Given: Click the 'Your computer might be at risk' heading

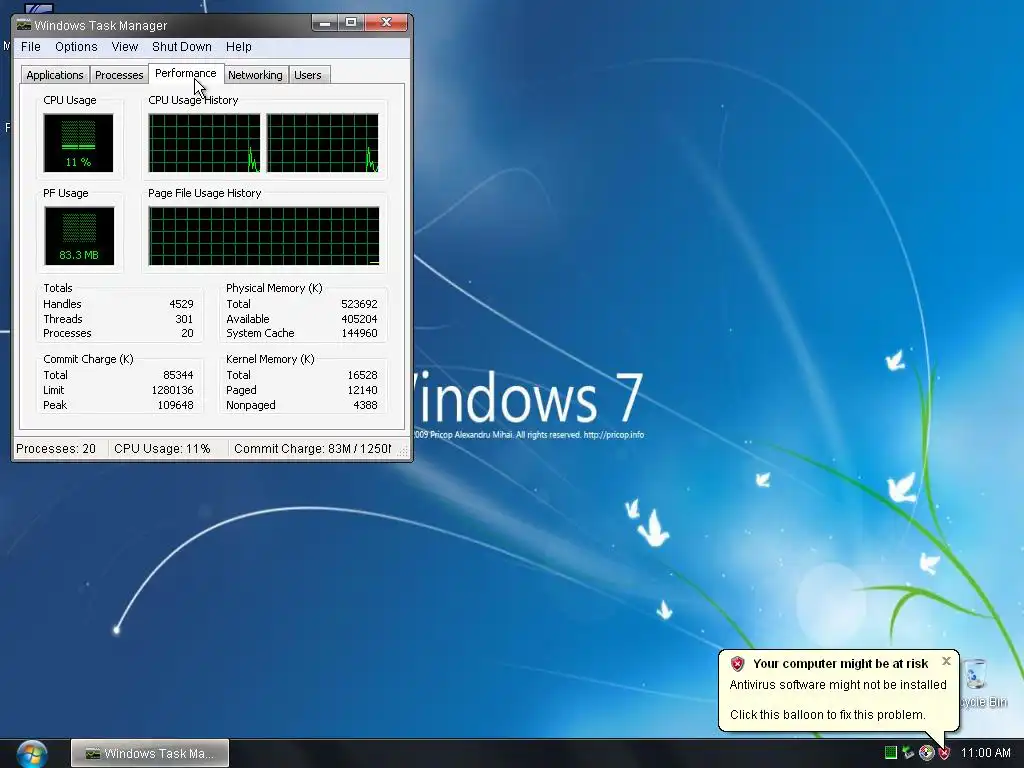Looking at the screenshot, I should 840,664.
